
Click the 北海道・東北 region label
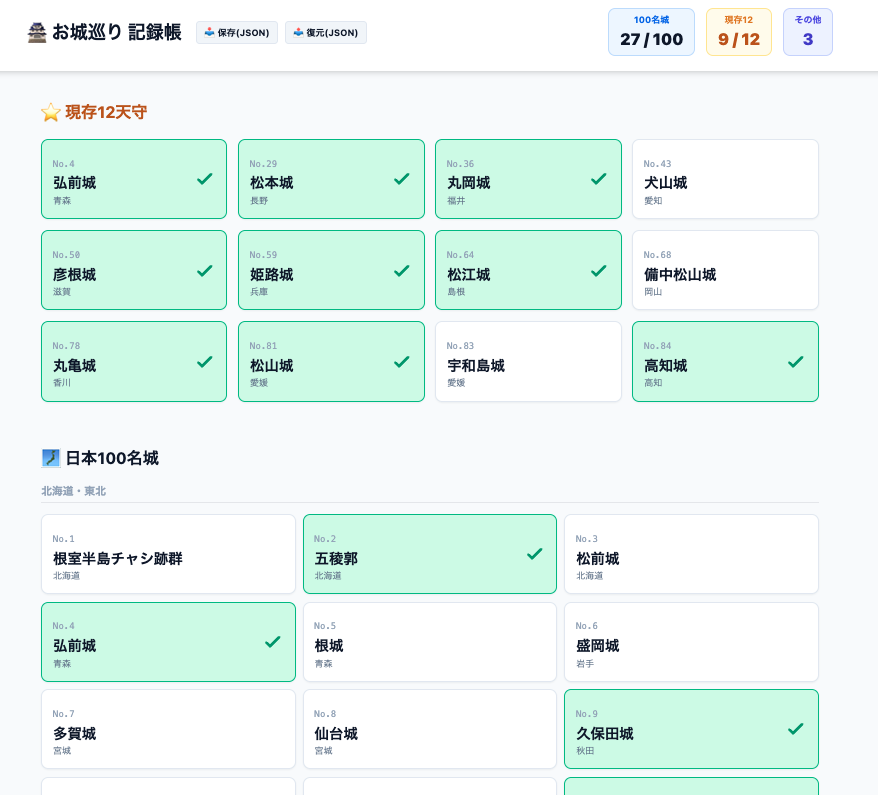click(x=73, y=491)
